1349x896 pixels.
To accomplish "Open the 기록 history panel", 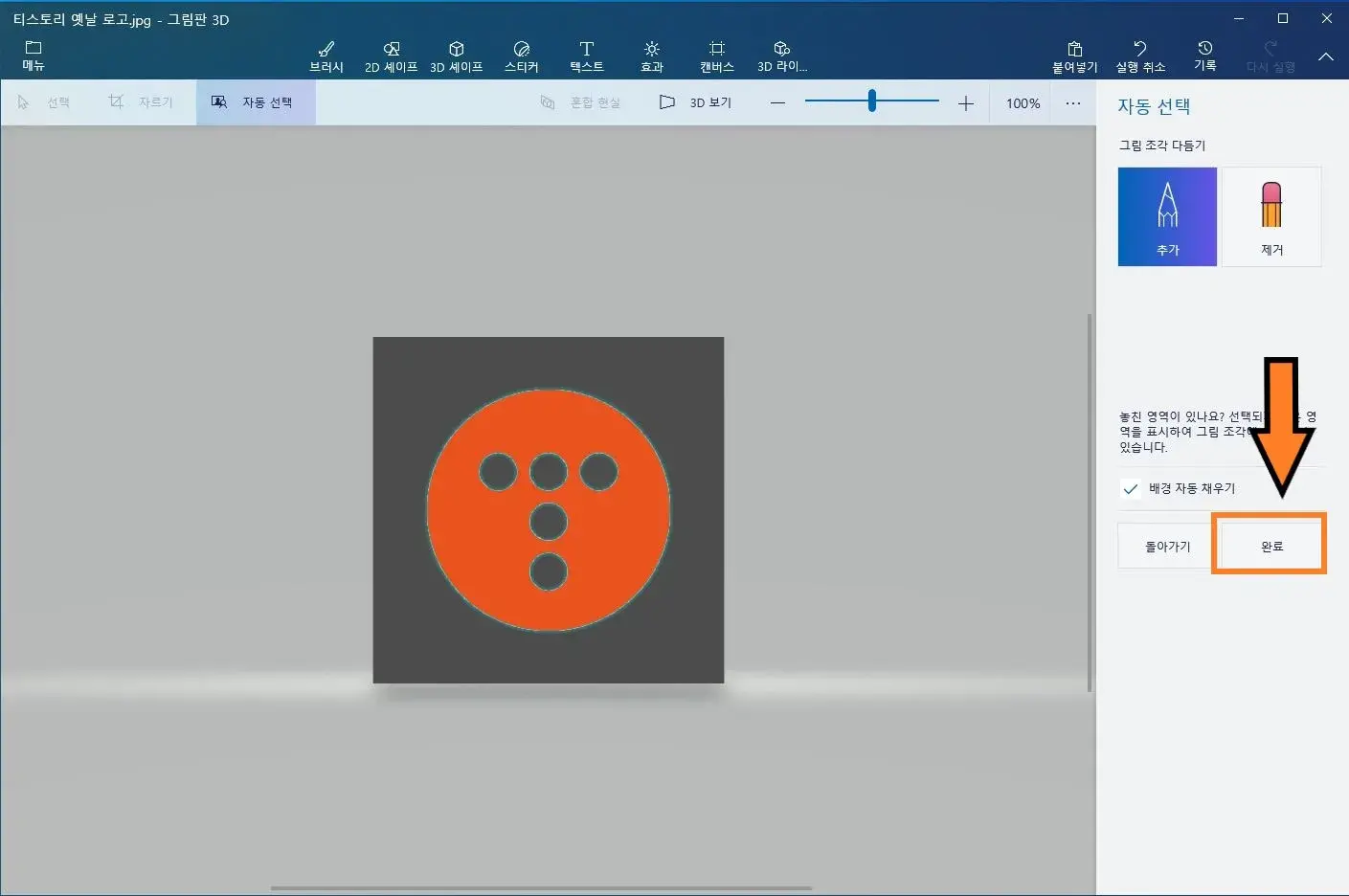I will click(1205, 56).
